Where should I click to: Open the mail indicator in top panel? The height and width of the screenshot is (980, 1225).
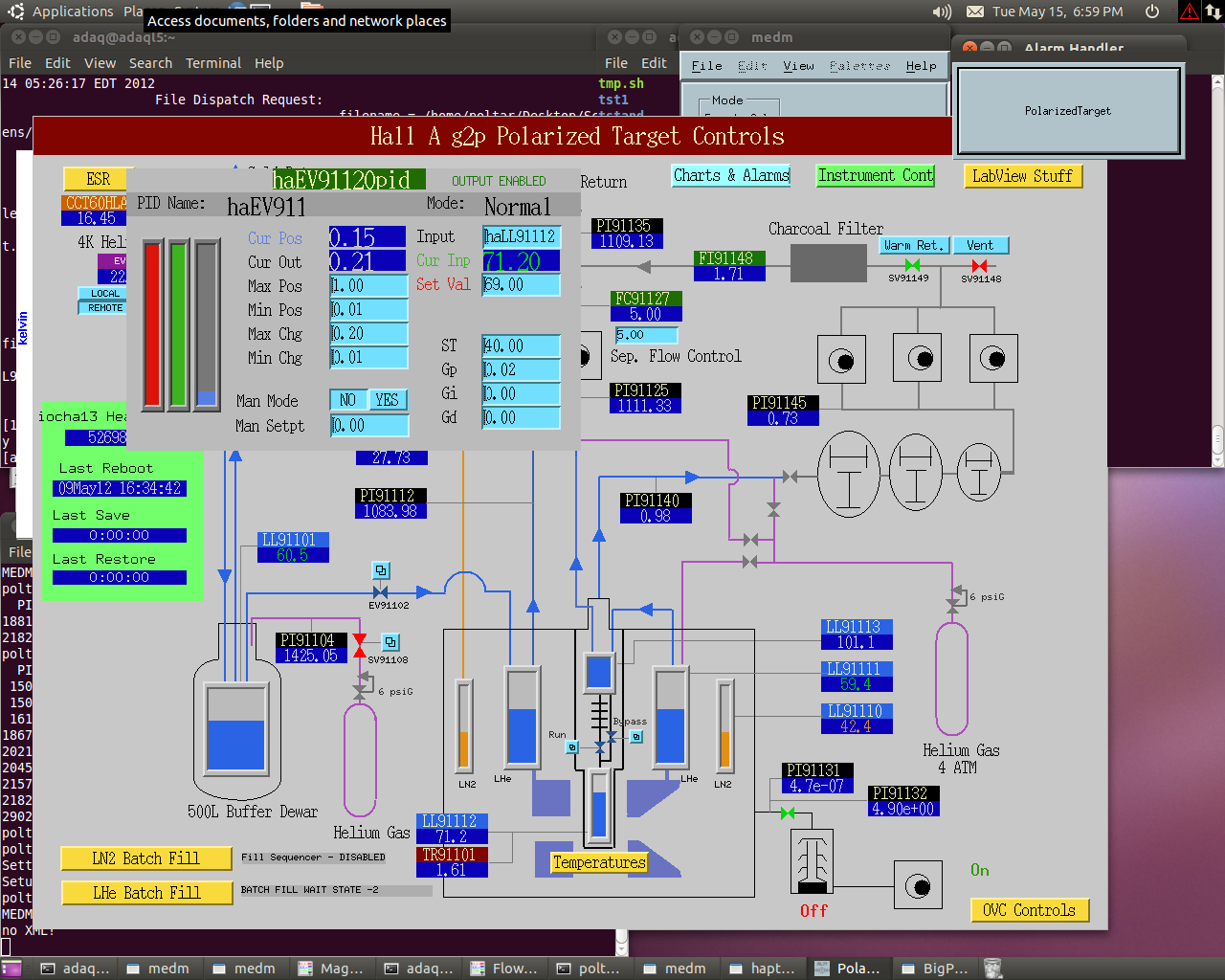point(974,11)
